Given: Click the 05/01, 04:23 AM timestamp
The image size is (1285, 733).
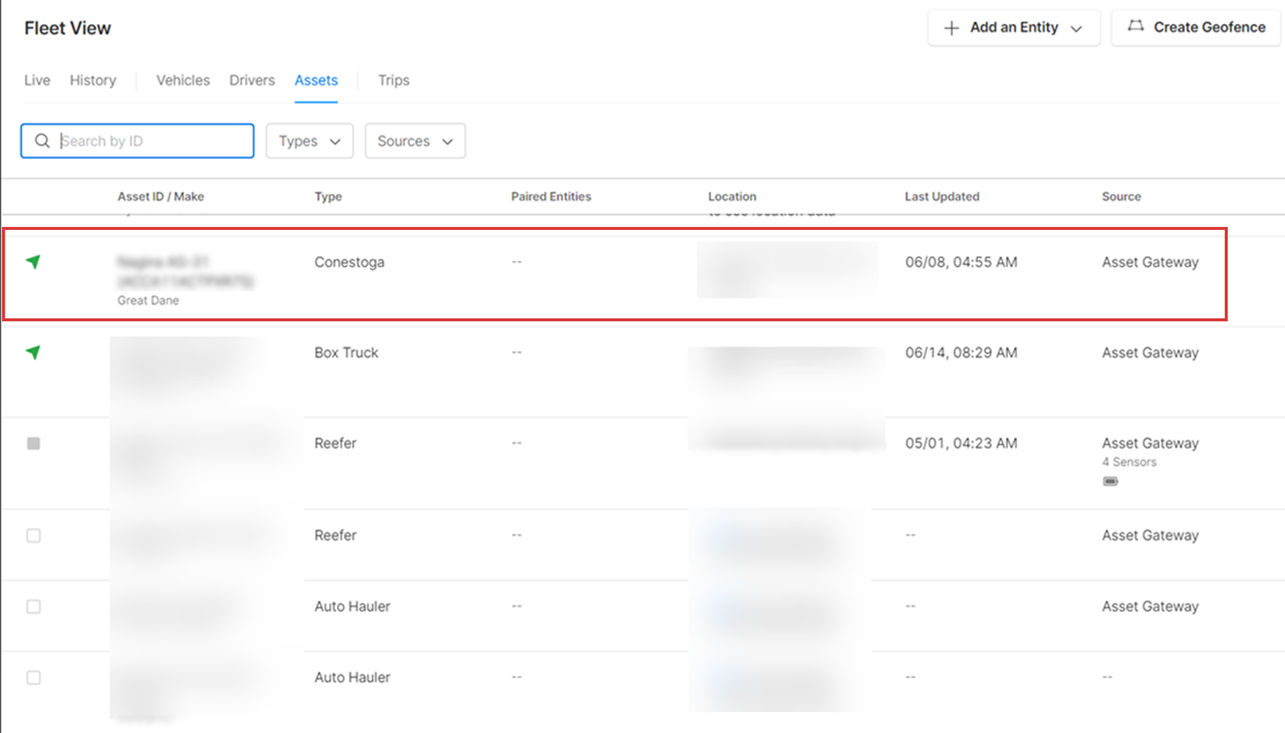Looking at the screenshot, I should 961,443.
